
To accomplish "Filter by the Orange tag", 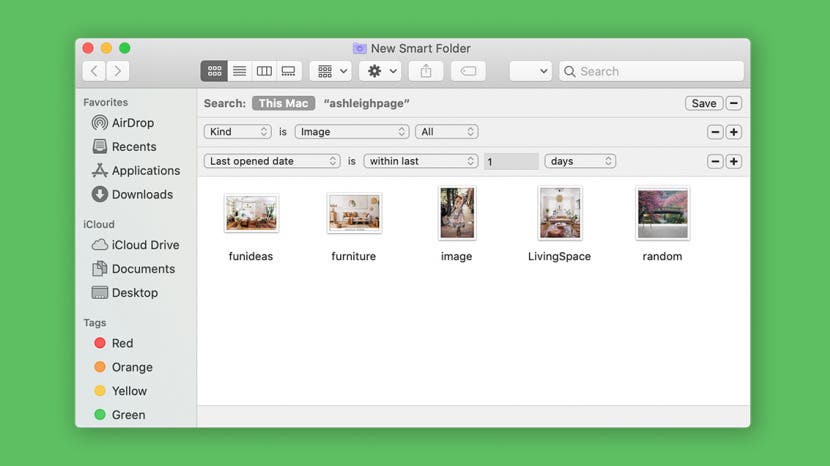I will pos(123,367).
